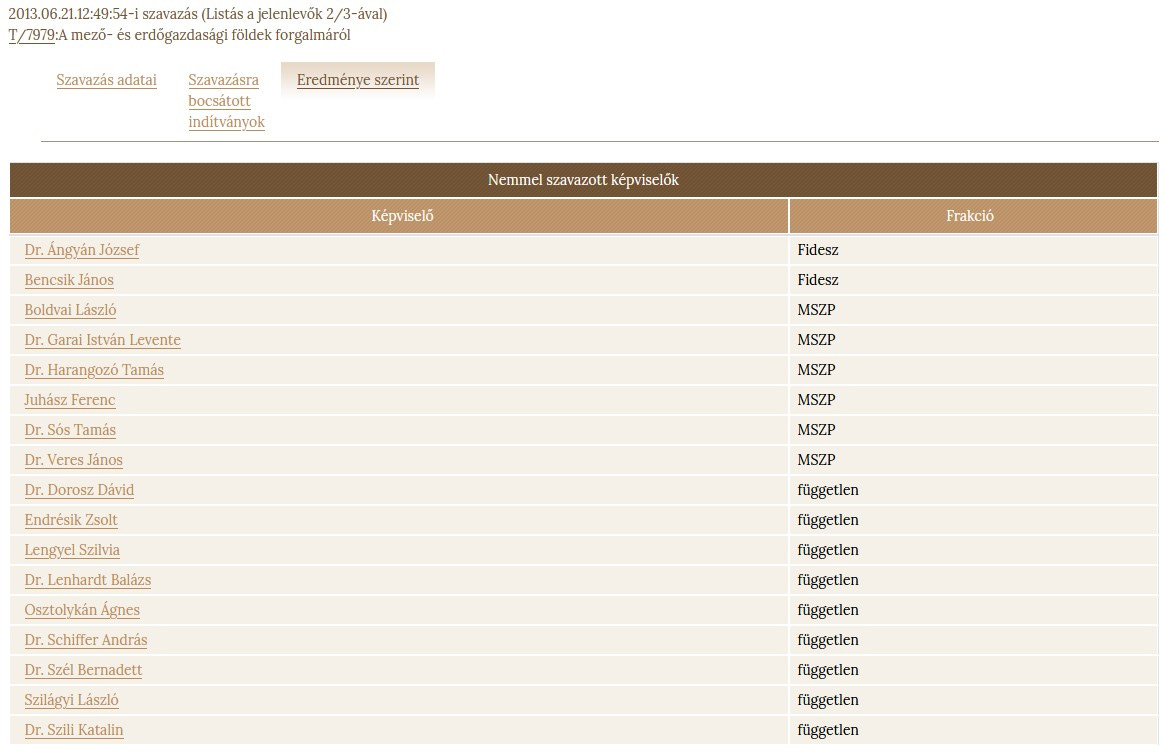Image resolution: width=1166 pixels, height=753 pixels.
Task: Follow the Lengyel Szilvia link
Action: click(72, 550)
